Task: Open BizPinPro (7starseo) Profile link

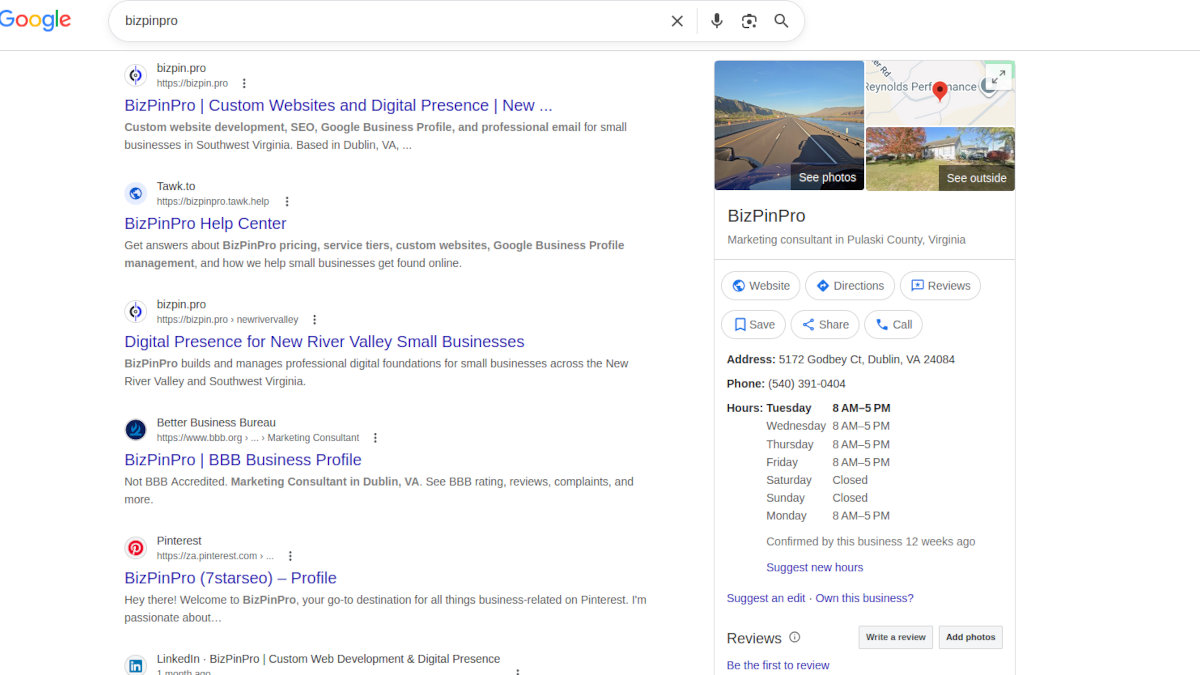Action: point(230,577)
